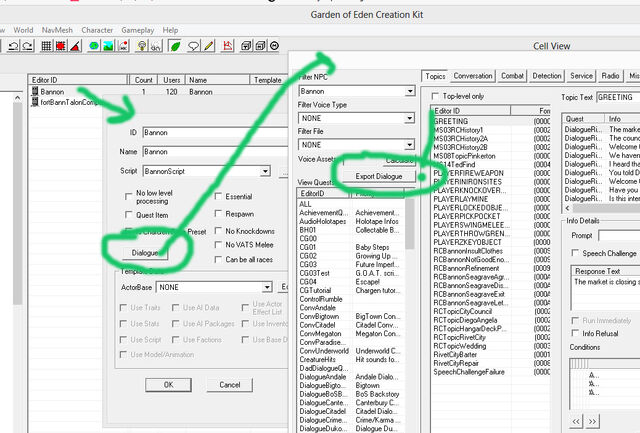Viewport: 640px width, 433px height.
Task: Click the Export Dialogue button
Action: (379, 176)
